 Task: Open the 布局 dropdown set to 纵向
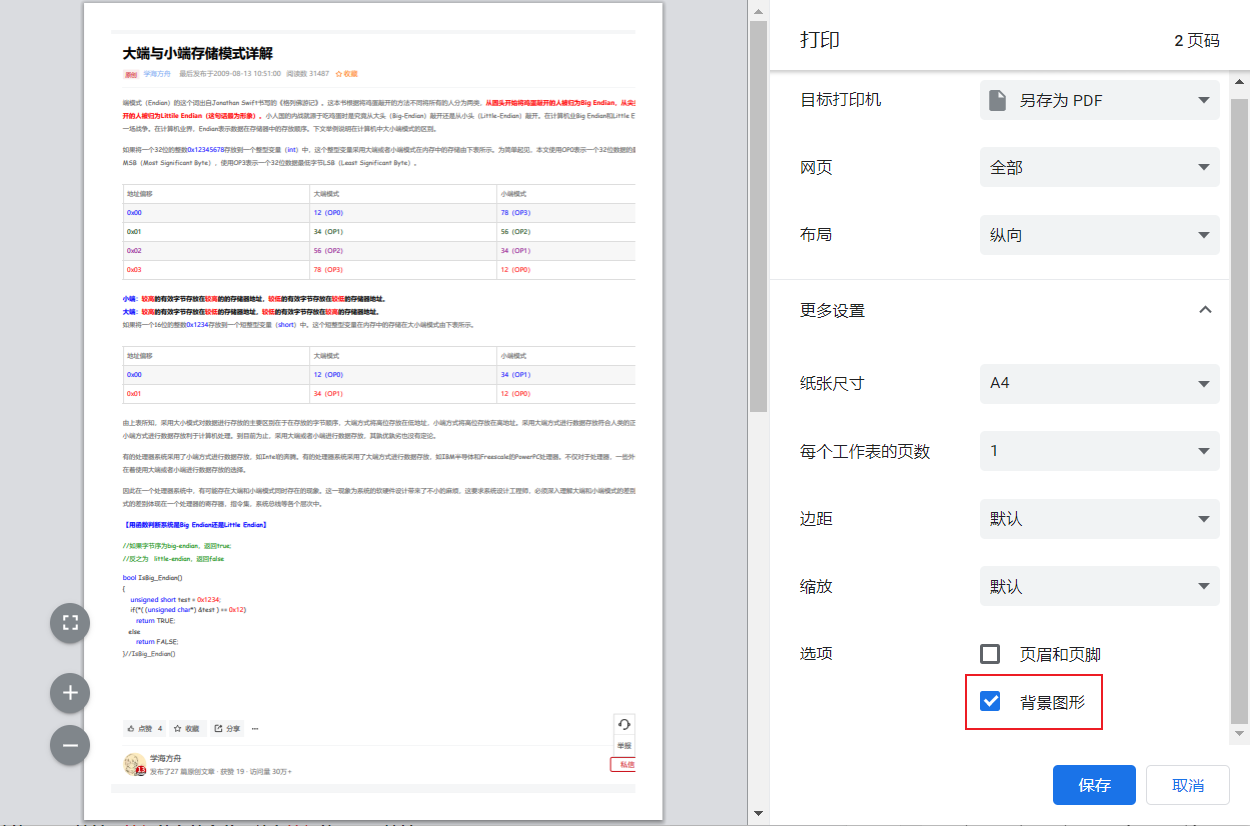coord(1099,235)
